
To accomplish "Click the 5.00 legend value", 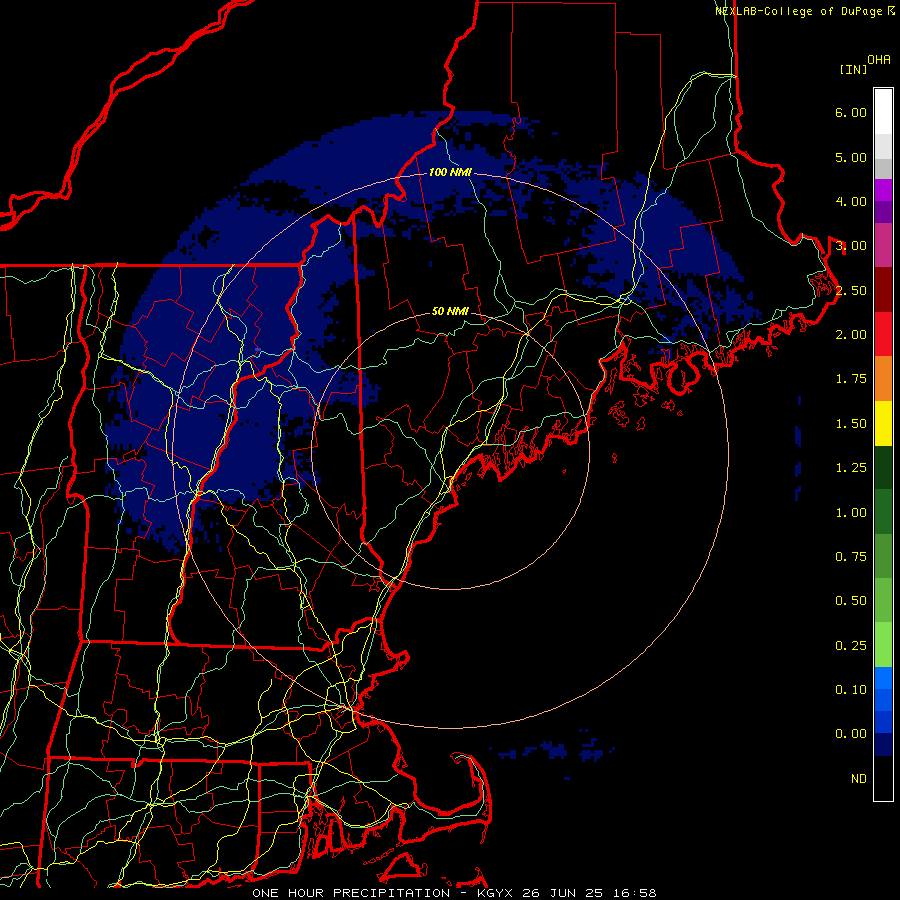I will point(851,157).
